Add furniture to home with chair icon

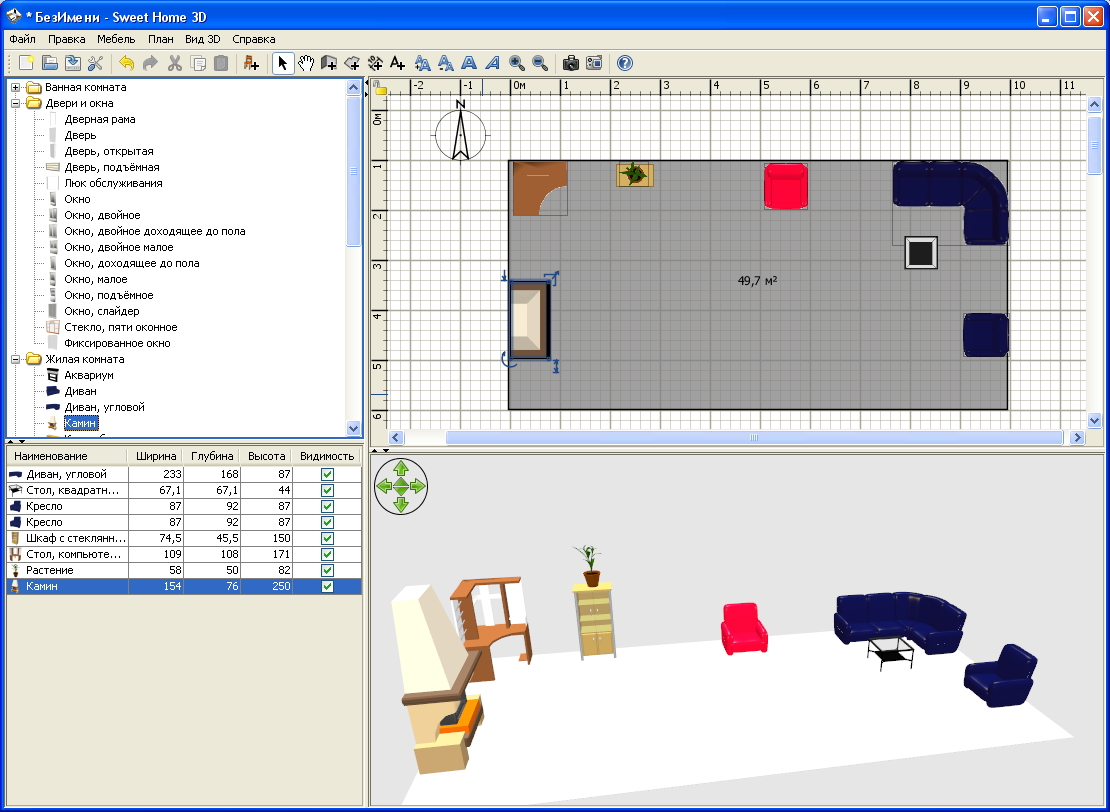coord(251,63)
